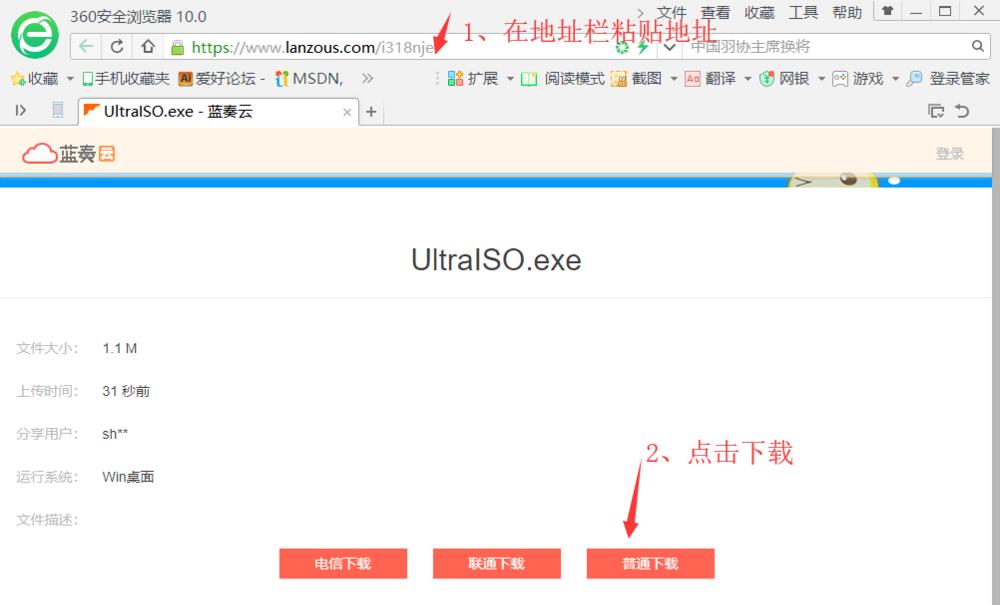Click the mobile phone icon beside the tab
1000x605 pixels.
57,110
